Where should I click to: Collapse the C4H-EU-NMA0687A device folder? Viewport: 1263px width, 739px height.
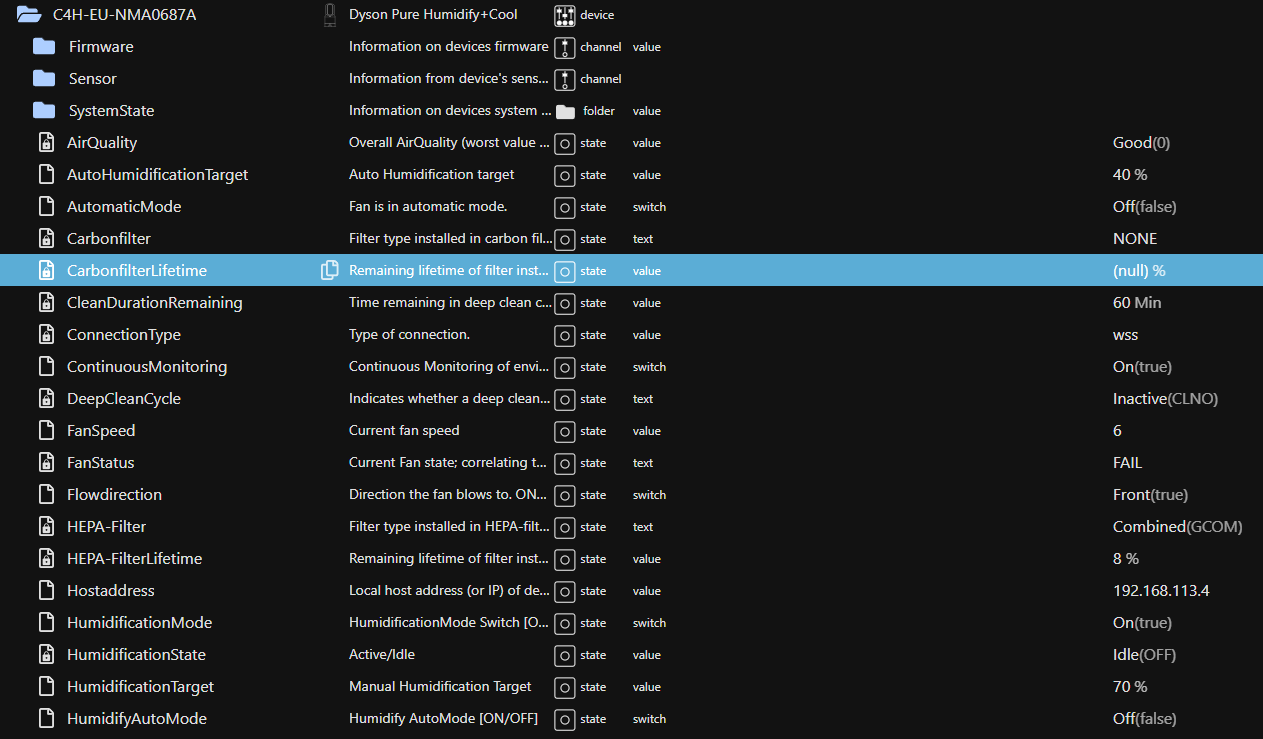(x=28, y=15)
